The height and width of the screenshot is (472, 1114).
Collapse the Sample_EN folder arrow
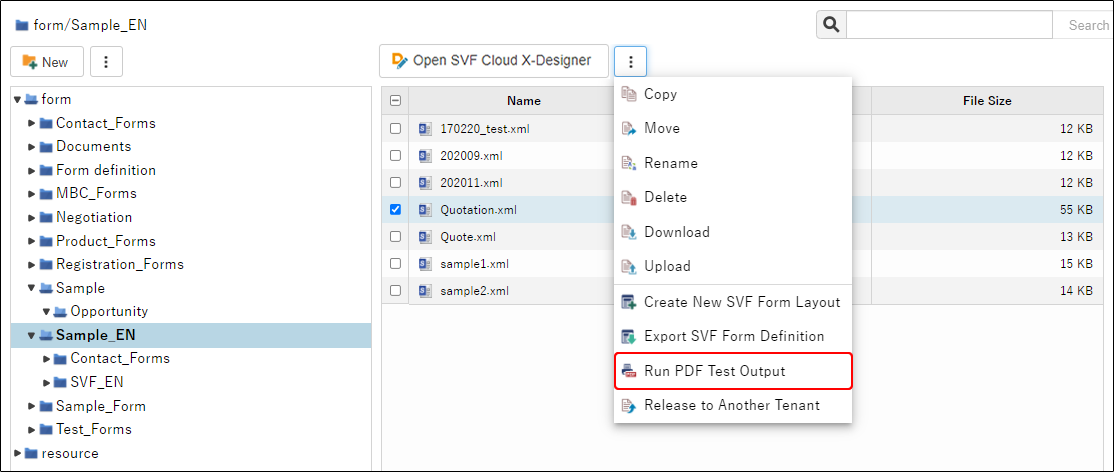[32, 336]
